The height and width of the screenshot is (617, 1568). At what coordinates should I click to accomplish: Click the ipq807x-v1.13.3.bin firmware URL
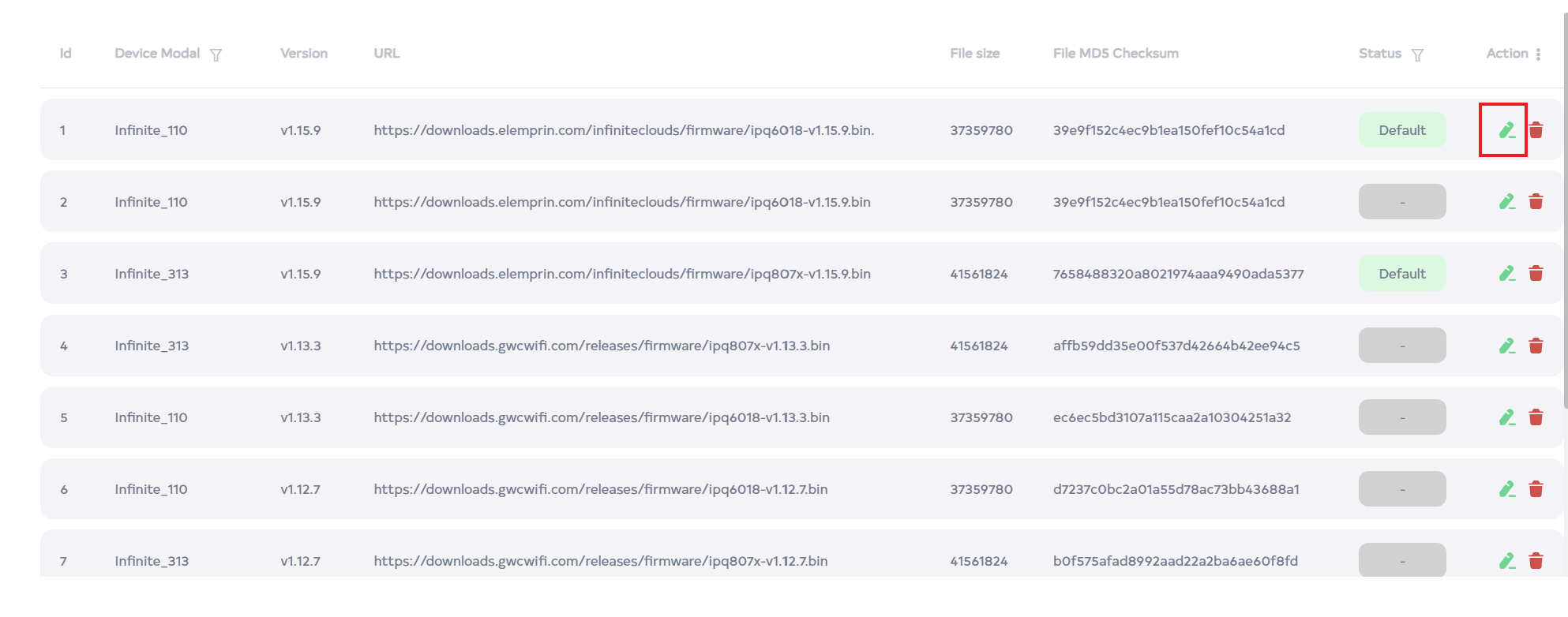[x=602, y=346]
